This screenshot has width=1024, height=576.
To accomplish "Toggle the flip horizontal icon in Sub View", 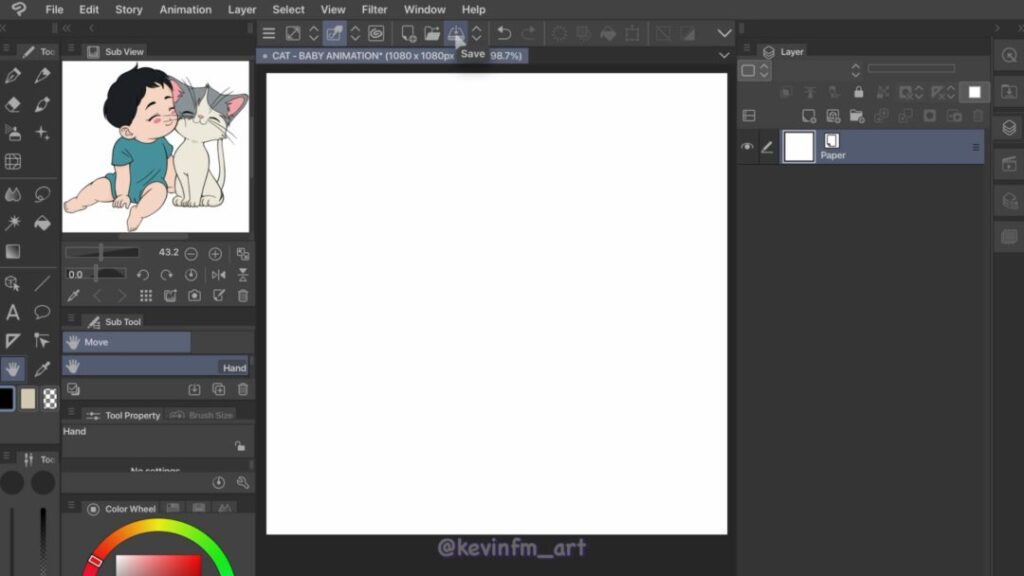I will 218,275.
